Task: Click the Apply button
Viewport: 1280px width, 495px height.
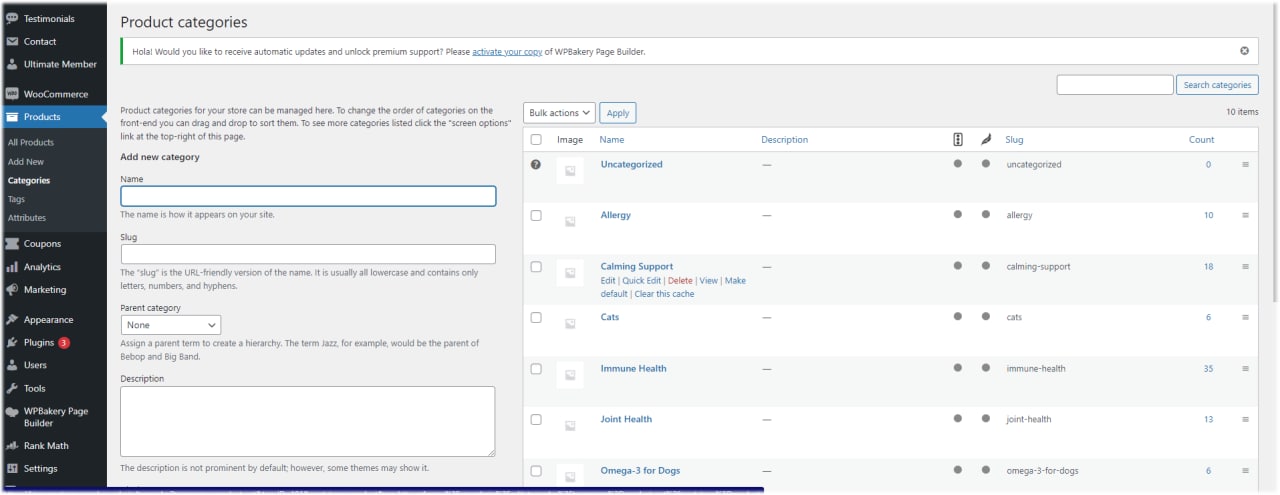Action: pos(618,113)
